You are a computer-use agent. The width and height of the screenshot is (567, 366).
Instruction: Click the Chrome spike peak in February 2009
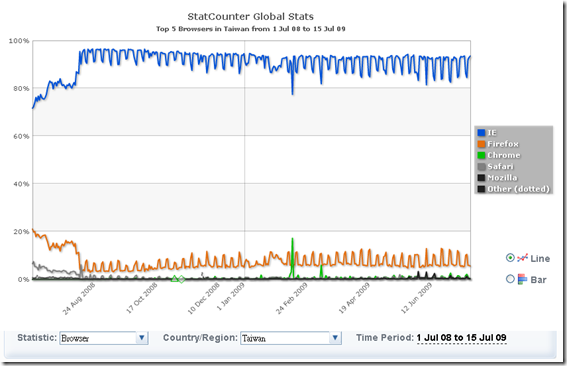[x=292, y=239]
